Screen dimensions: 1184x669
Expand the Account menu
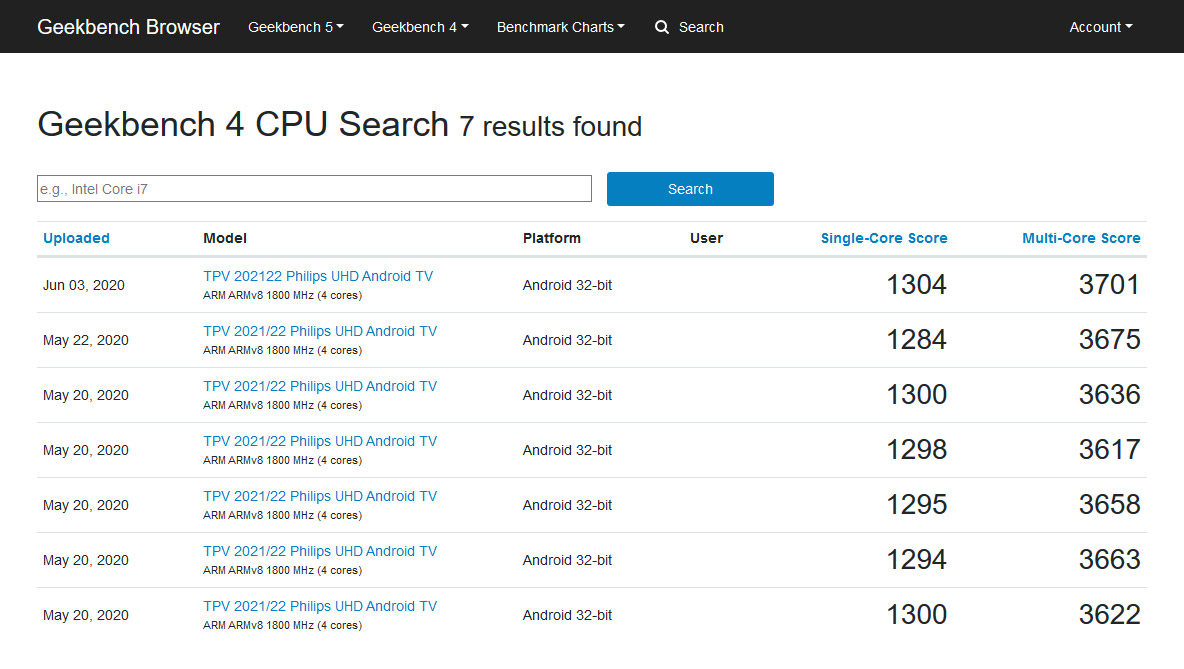(x=1100, y=27)
